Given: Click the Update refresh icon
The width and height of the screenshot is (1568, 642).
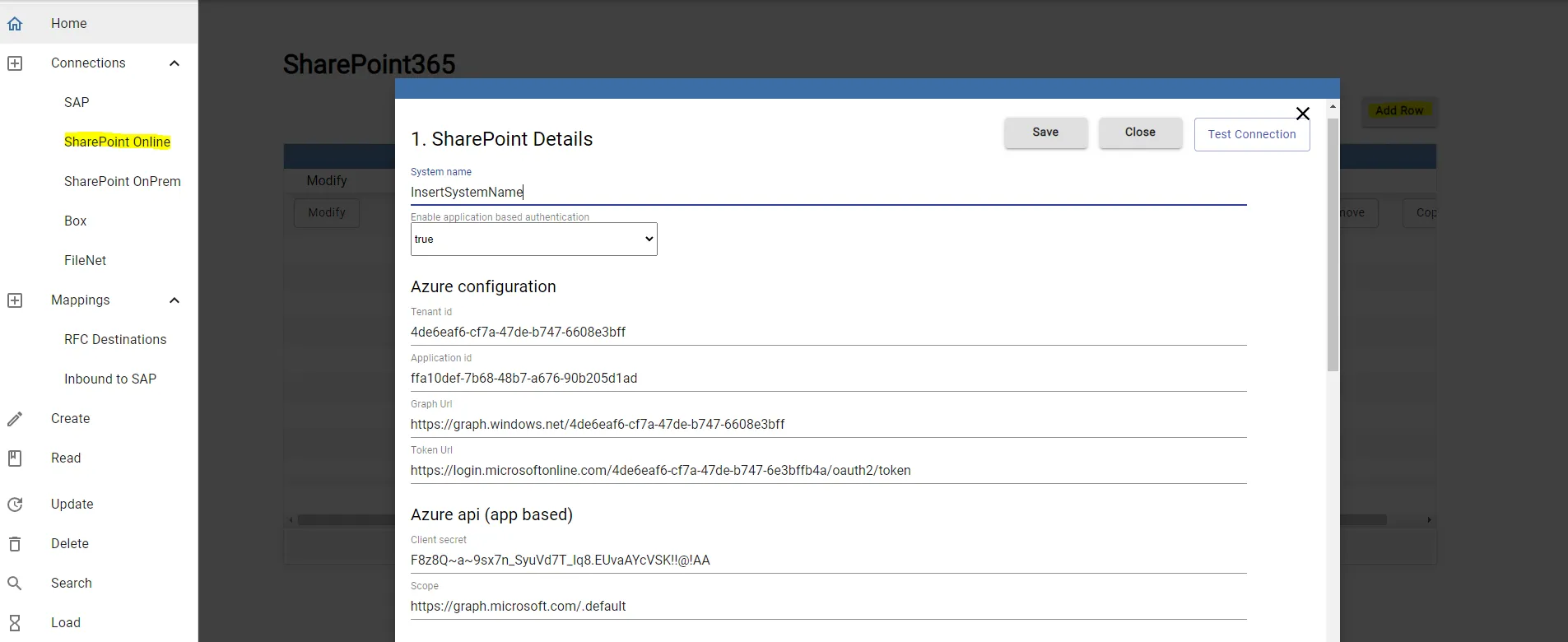Looking at the screenshot, I should [x=15, y=505].
